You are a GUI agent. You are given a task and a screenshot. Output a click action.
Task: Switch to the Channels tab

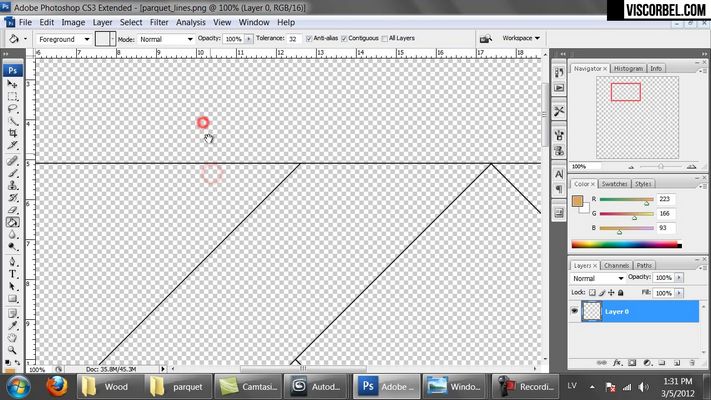click(616, 265)
